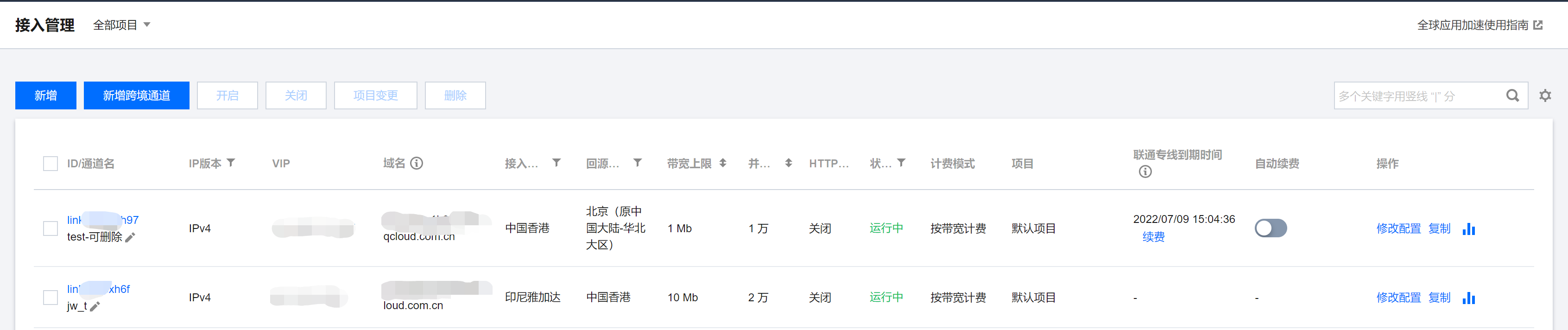The height and width of the screenshot is (330, 1568).
Task: Open channel ID link ending xh6f
Action: [99, 289]
